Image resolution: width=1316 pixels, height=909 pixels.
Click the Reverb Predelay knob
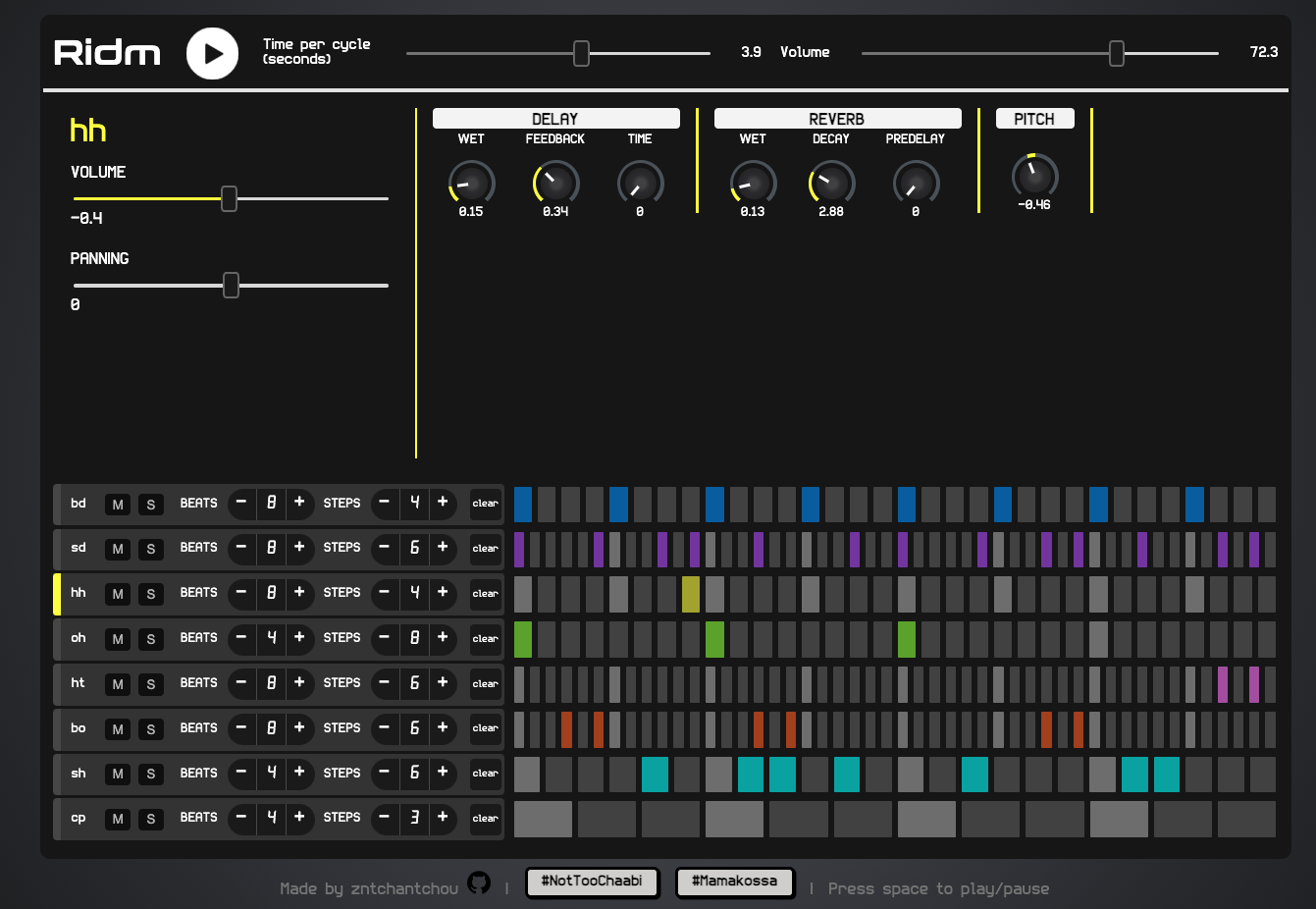coord(916,184)
